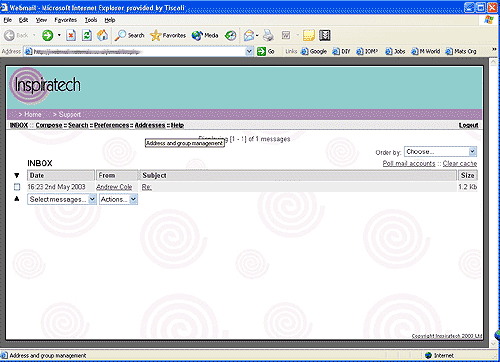Tick the checkbox for Andrew Cole message

point(17,187)
